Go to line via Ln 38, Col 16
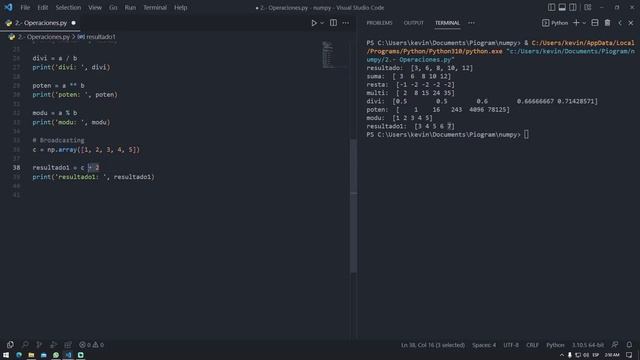 433,345
